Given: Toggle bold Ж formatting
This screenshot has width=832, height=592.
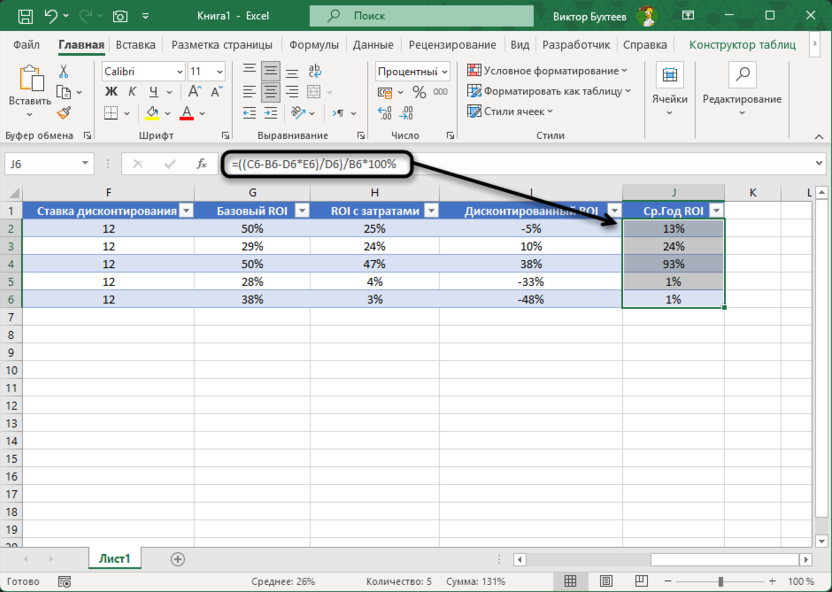Looking at the screenshot, I should [x=111, y=92].
